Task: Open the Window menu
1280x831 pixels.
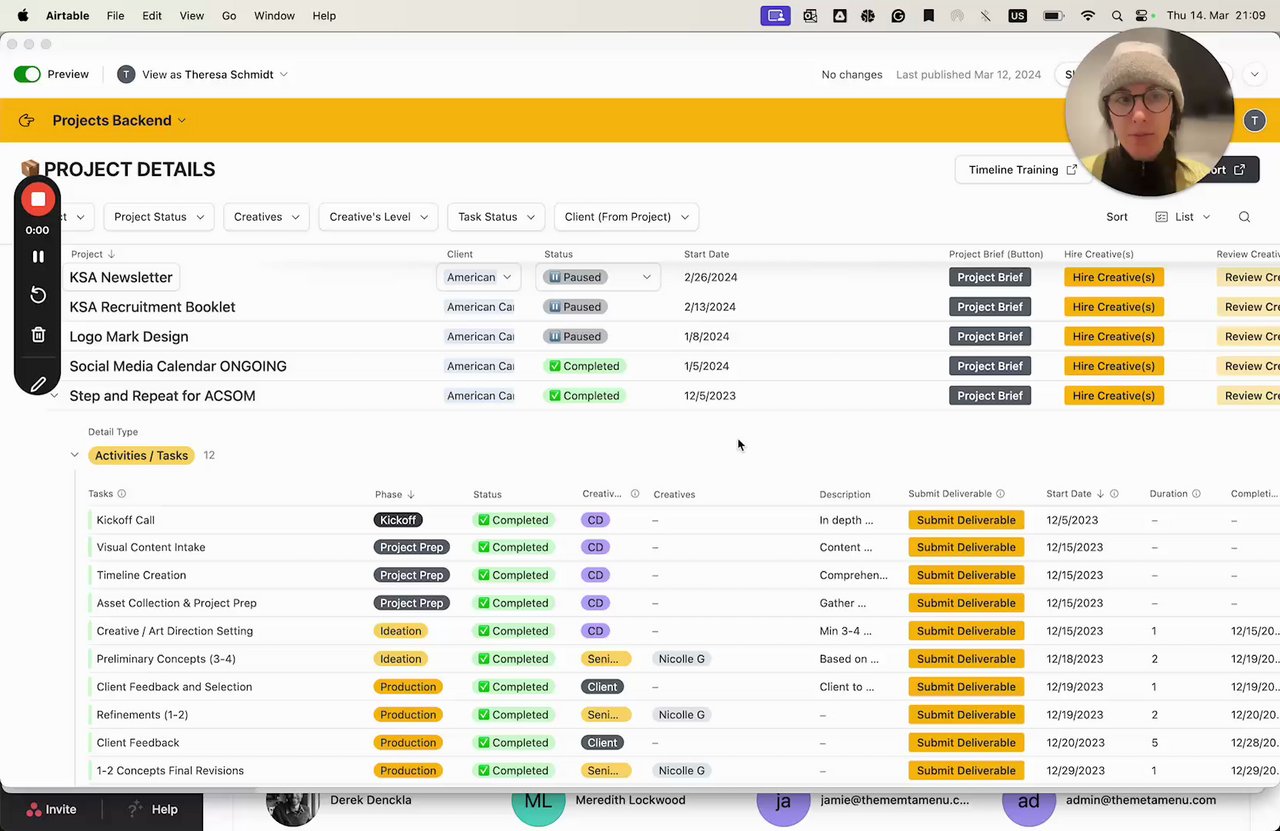Action: pos(274,16)
